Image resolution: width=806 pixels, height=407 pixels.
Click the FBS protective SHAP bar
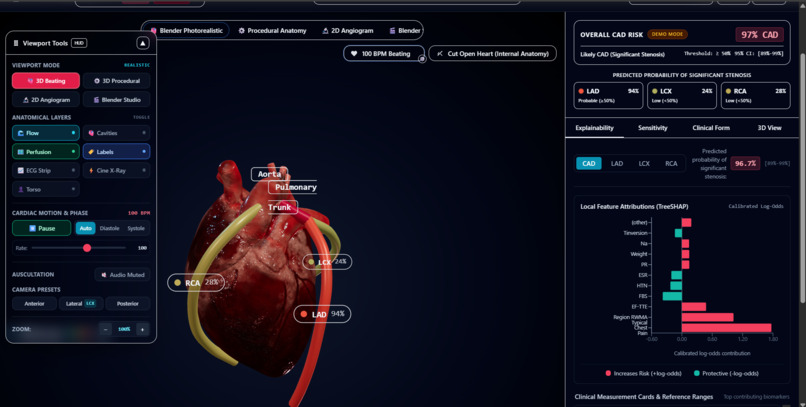point(672,296)
